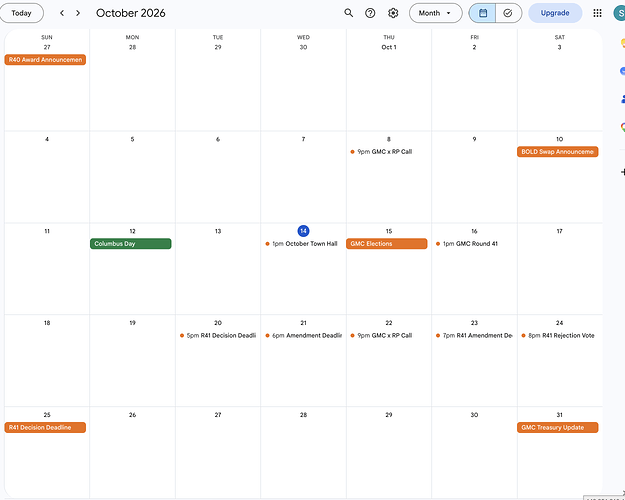Open the 5pm R41 Decision Deadline event
The width and height of the screenshot is (625, 500).
218,335
